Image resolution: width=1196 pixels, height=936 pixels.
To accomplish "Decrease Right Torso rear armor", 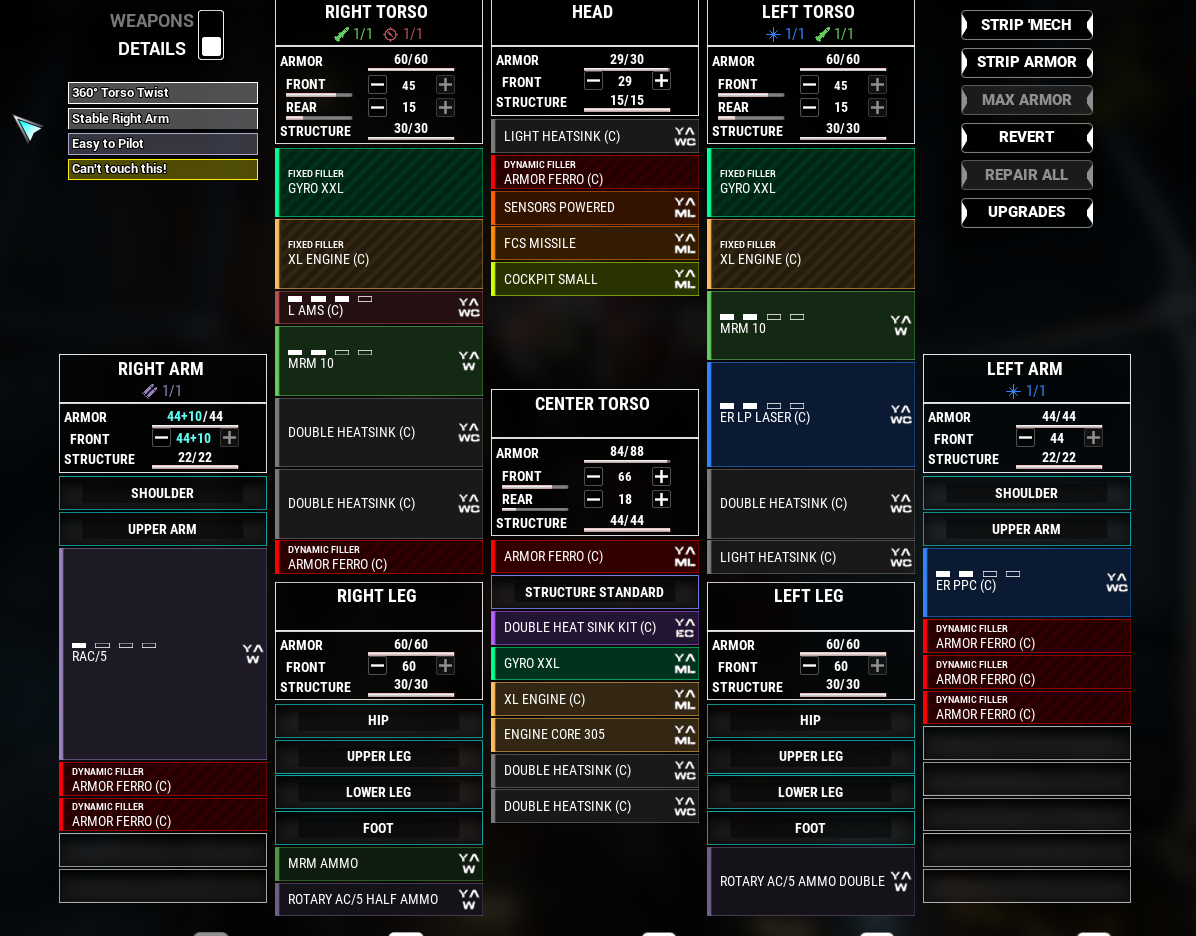I will pos(378,108).
